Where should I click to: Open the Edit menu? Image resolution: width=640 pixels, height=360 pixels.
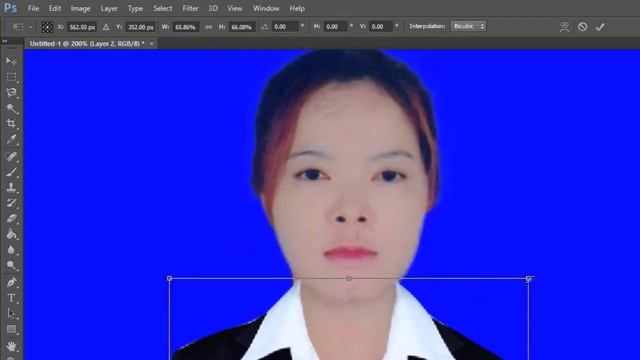click(55, 8)
